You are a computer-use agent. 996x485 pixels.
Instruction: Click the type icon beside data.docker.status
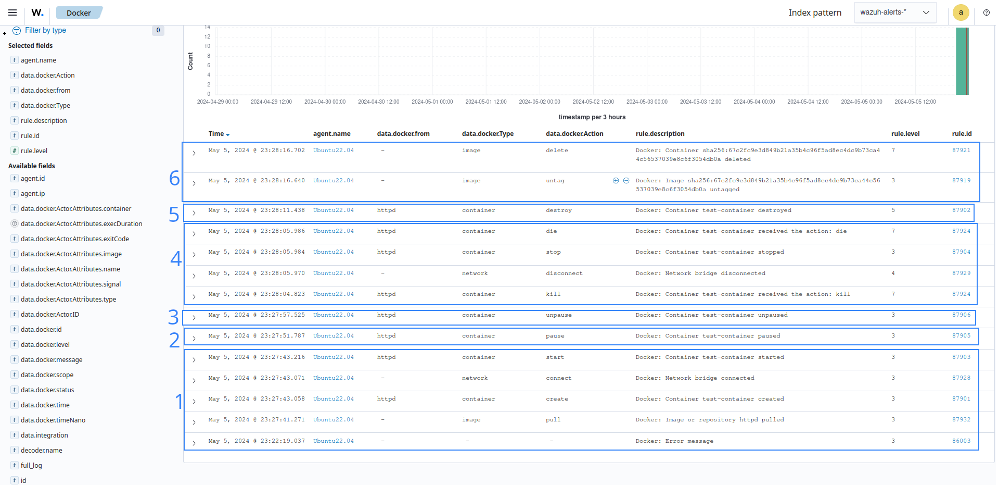(14, 390)
